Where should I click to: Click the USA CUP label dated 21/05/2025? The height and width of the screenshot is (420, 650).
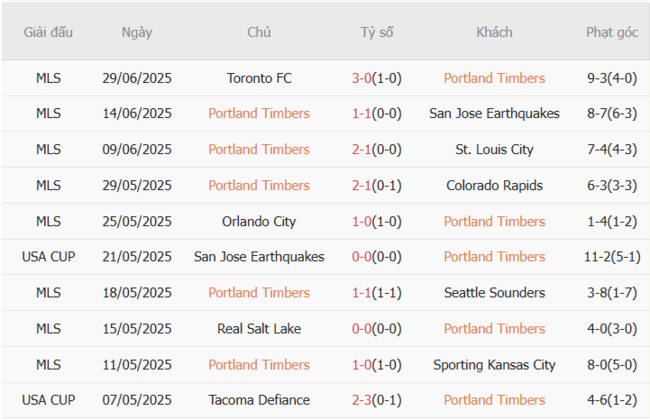click(x=48, y=257)
